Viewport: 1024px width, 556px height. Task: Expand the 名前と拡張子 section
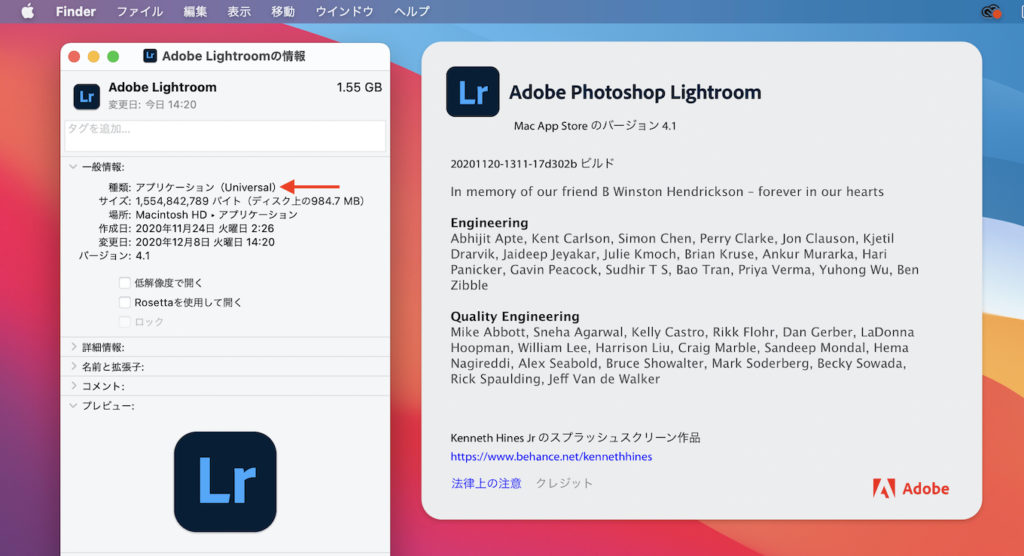tap(73, 367)
